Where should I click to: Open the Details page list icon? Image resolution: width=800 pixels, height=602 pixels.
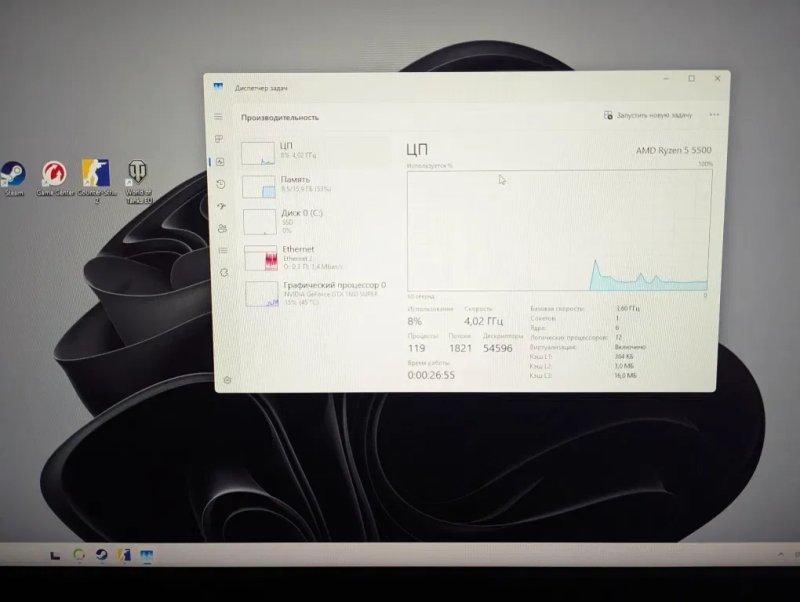223,250
